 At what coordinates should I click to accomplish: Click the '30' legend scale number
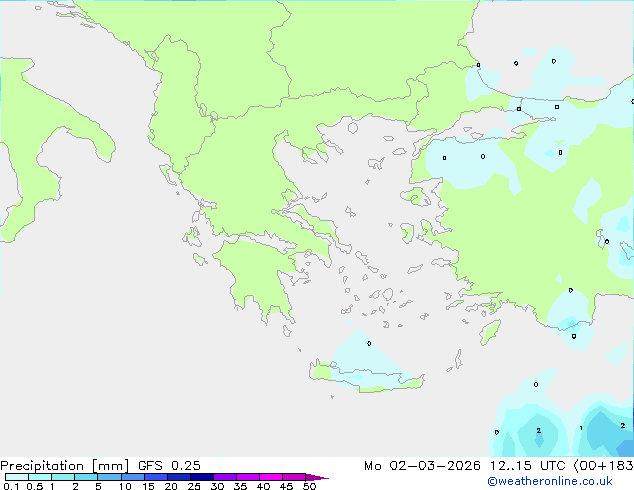click(x=217, y=486)
